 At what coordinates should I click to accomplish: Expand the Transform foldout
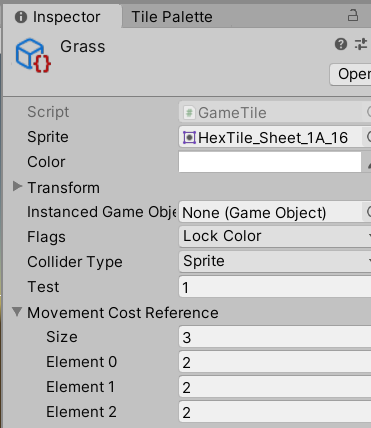(17, 187)
